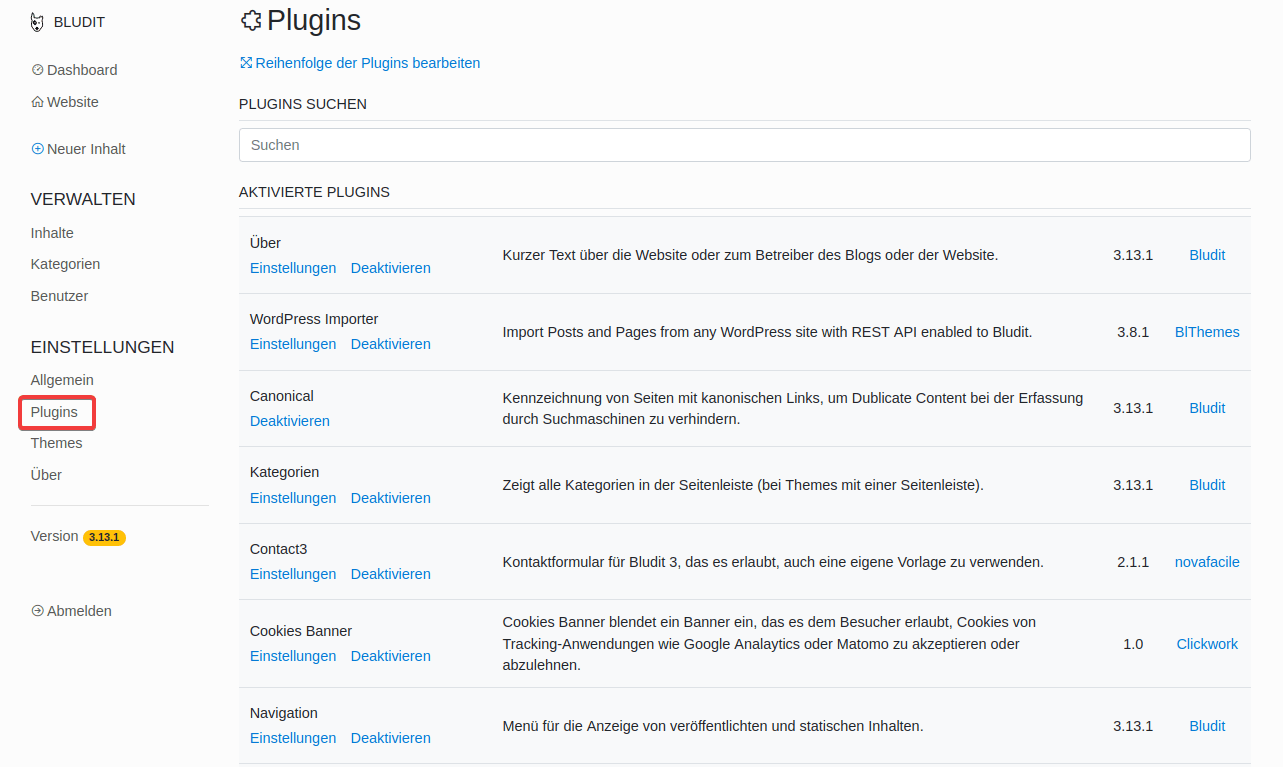Open Contact3 plugin Einstellungen

coord(292,574)
